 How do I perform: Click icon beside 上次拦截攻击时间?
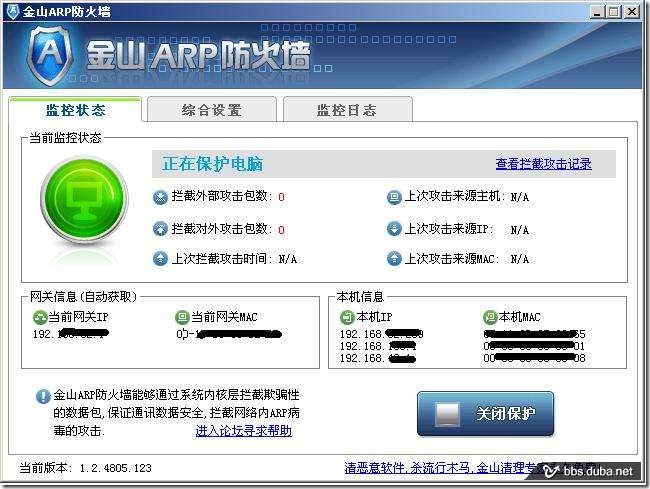pos(160,259)
